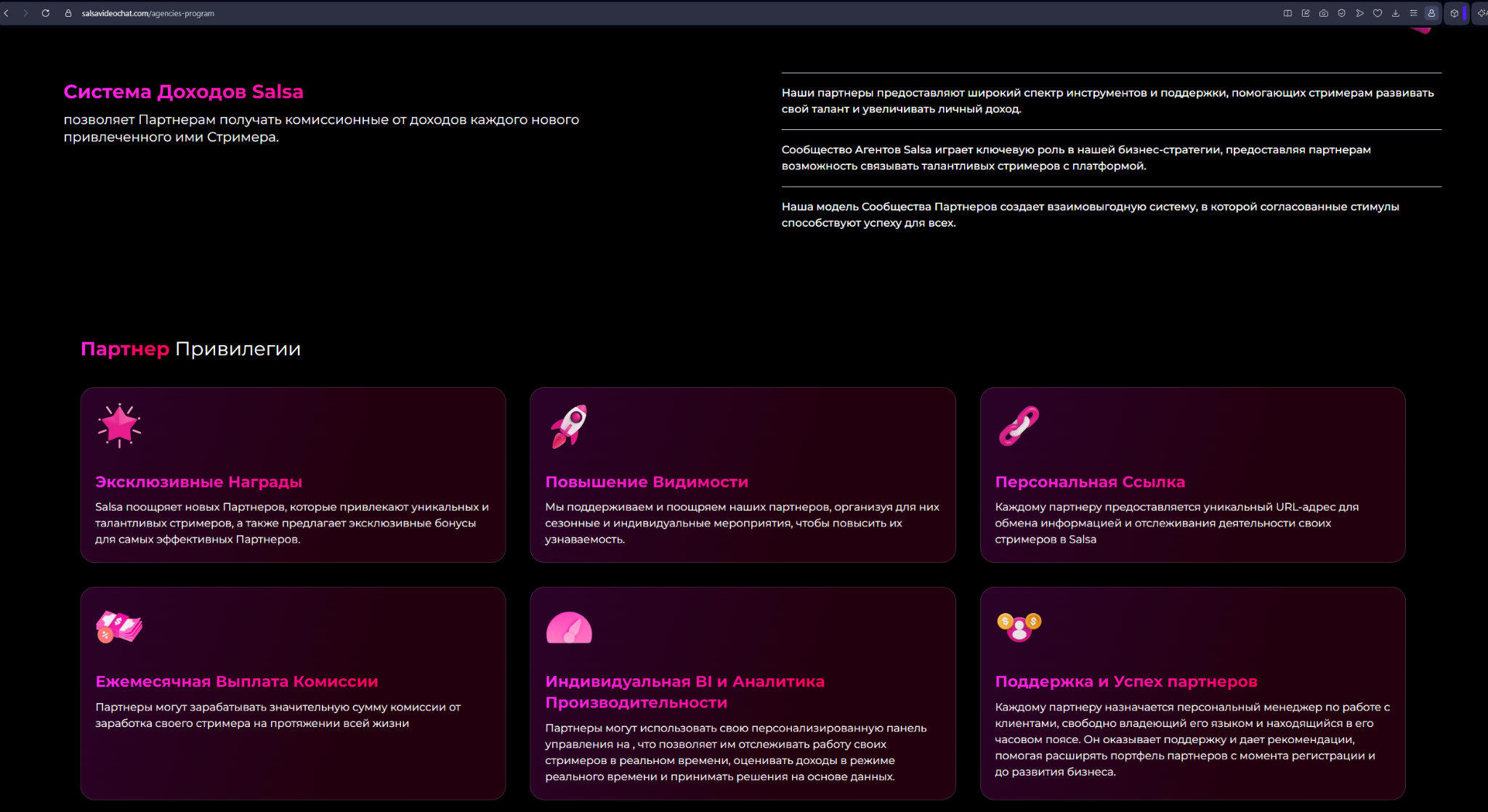Select the 'Поддержка и Успех партнеров' title
Viewport: 1488px width, 812px height.
[1126, 682]
